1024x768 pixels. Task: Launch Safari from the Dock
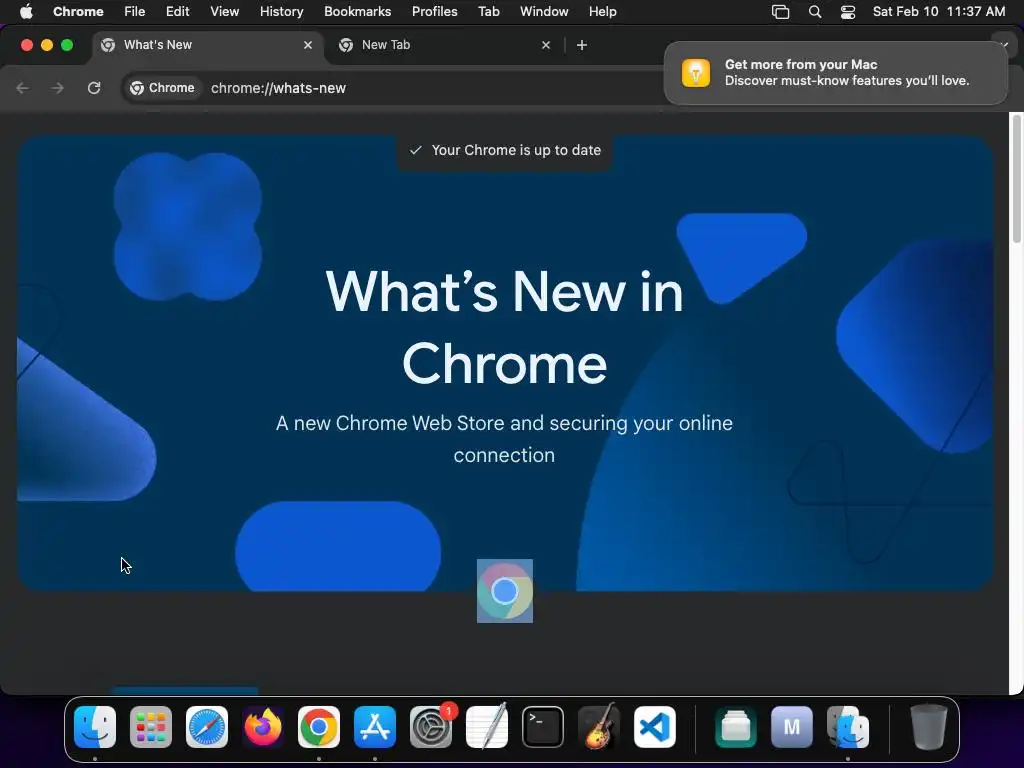click(x=207, y=727)
